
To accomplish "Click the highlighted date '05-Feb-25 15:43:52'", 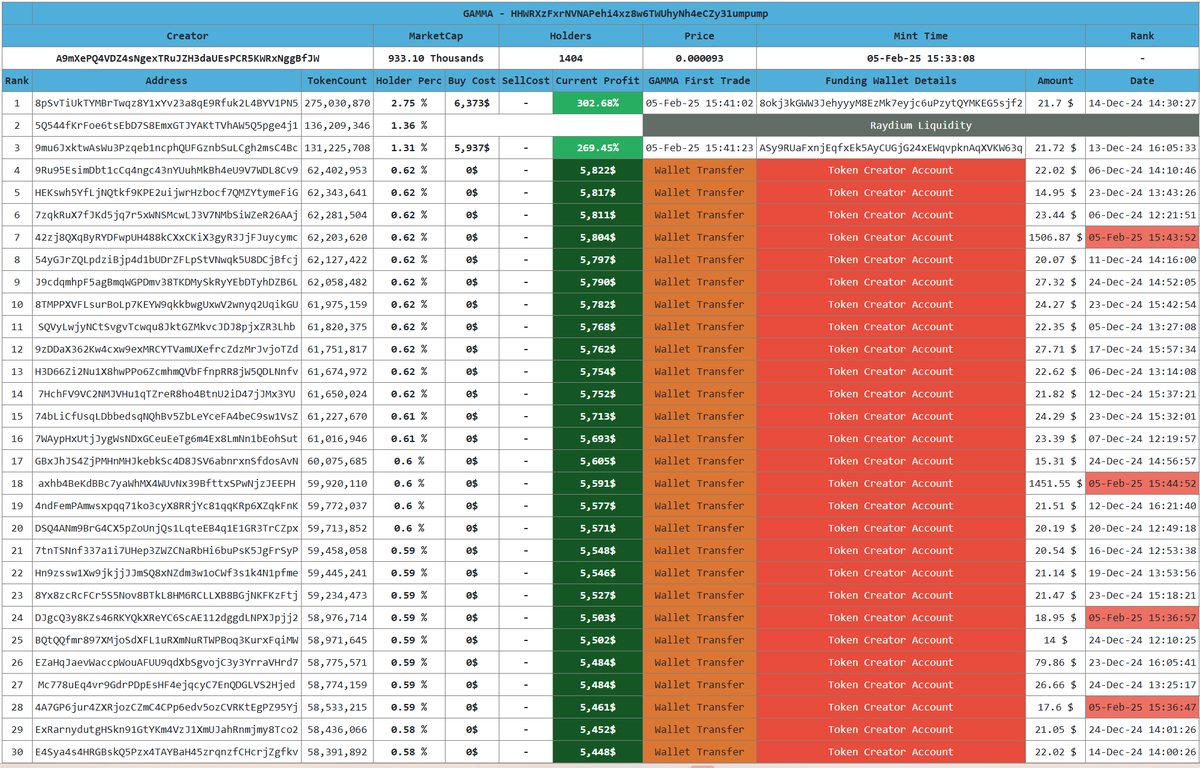I will [x=1142, y=237].
